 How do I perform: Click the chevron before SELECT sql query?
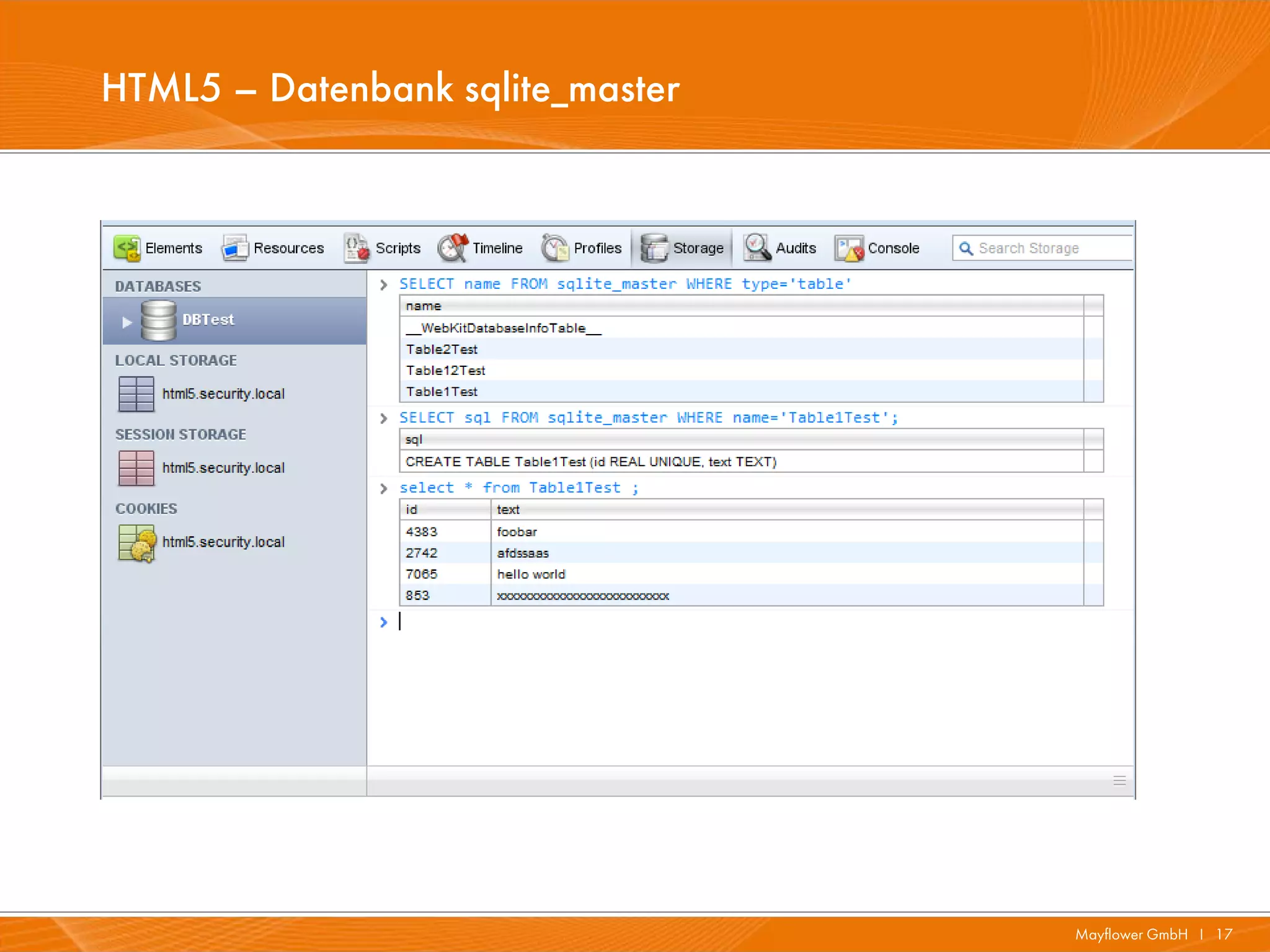click(x=384, y=418)
